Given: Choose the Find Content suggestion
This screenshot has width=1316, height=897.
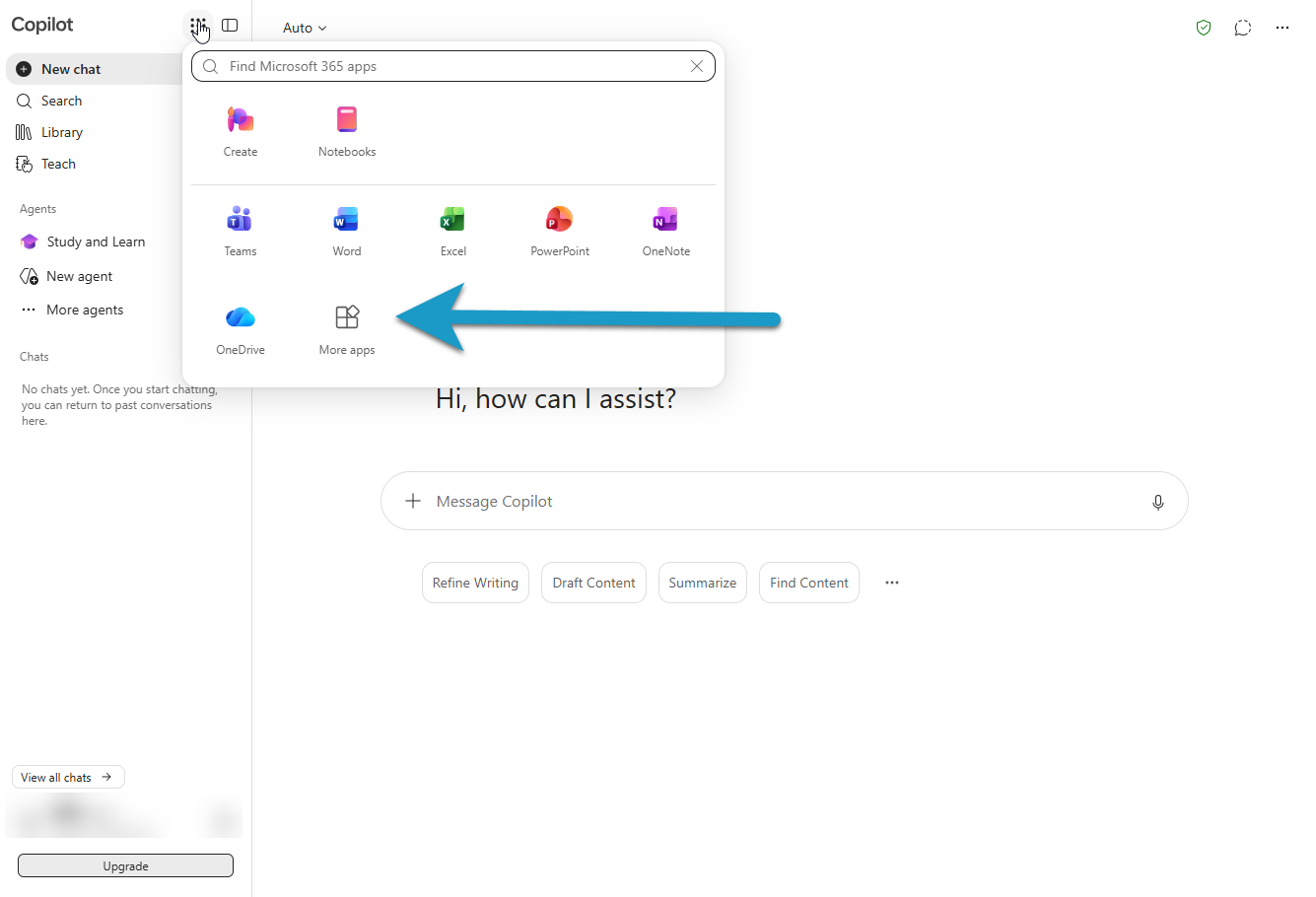Looking at the screenshot, I should point(809,583).
